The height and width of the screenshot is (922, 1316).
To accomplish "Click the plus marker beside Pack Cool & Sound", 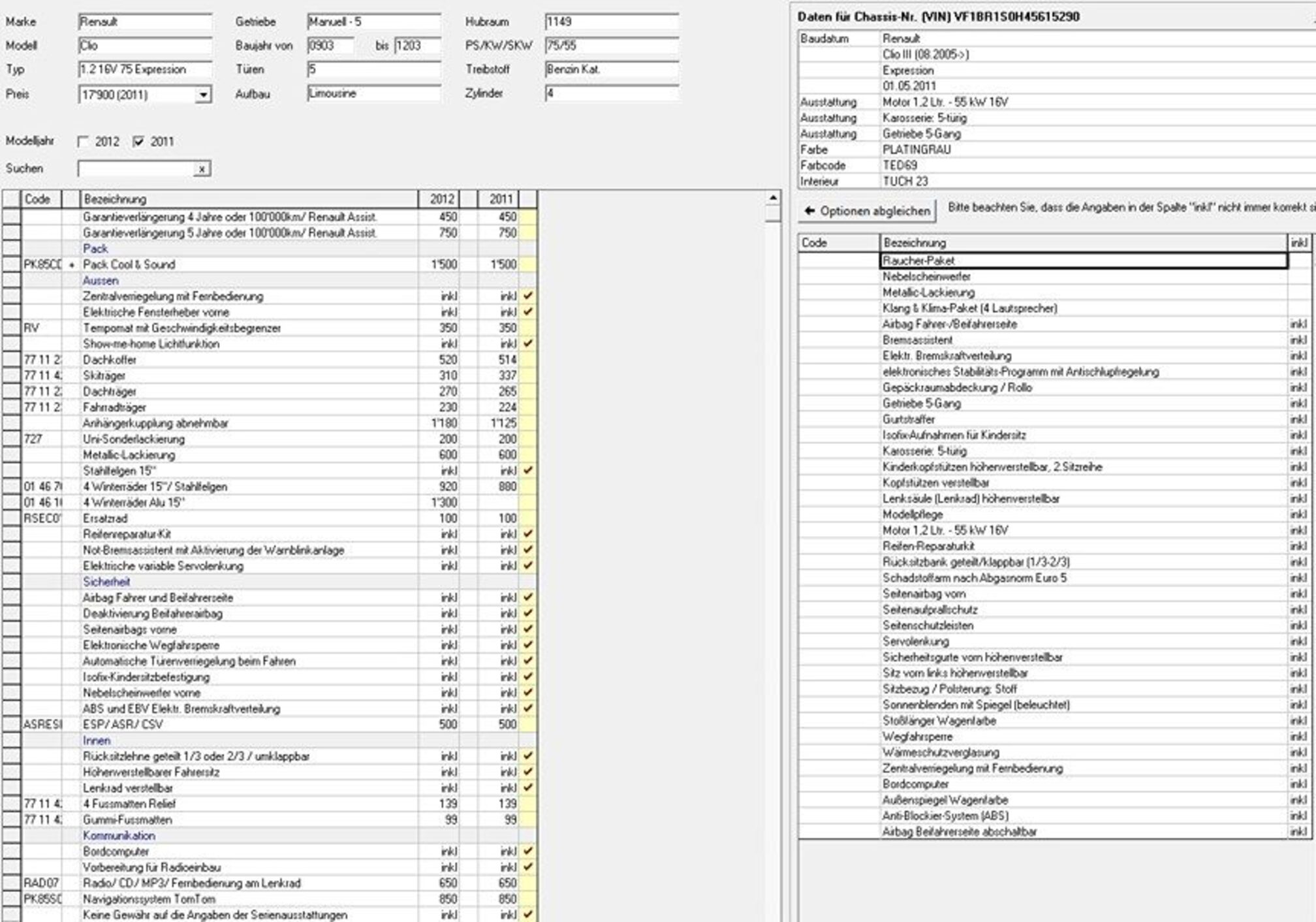I will click(x=72, y=264).
